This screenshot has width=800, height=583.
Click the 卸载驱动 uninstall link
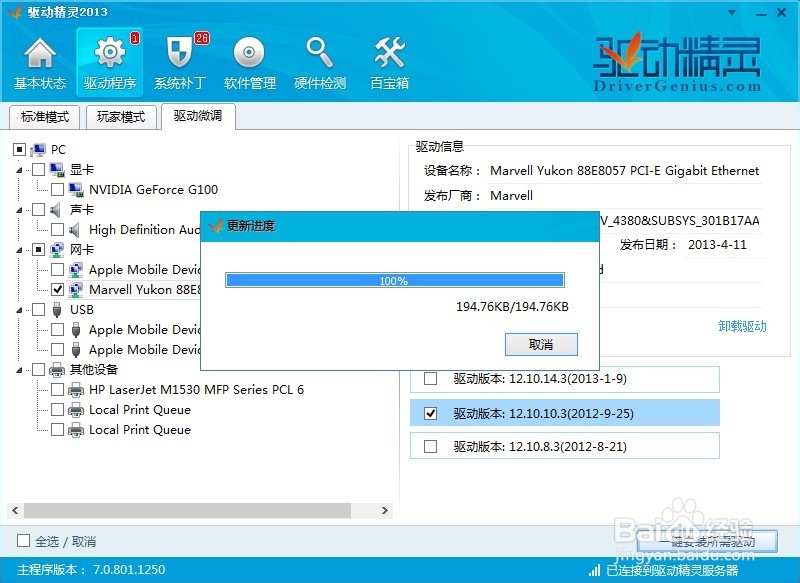click(x=744, y=327)
